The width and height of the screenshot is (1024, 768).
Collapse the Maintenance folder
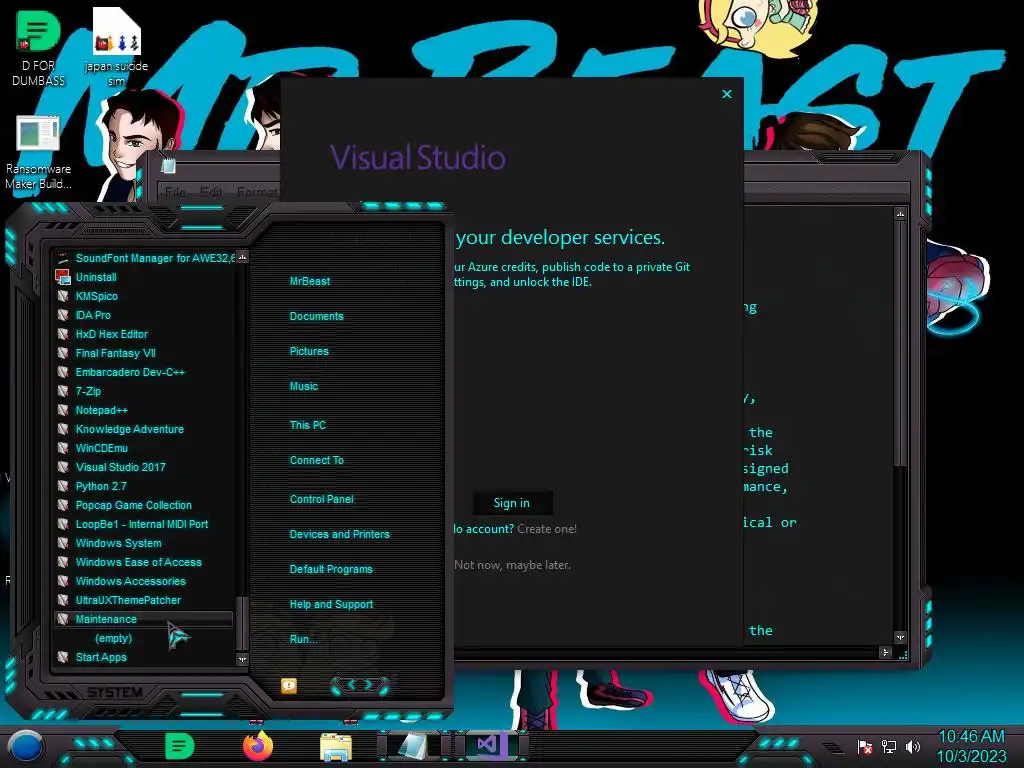[144, 618]
